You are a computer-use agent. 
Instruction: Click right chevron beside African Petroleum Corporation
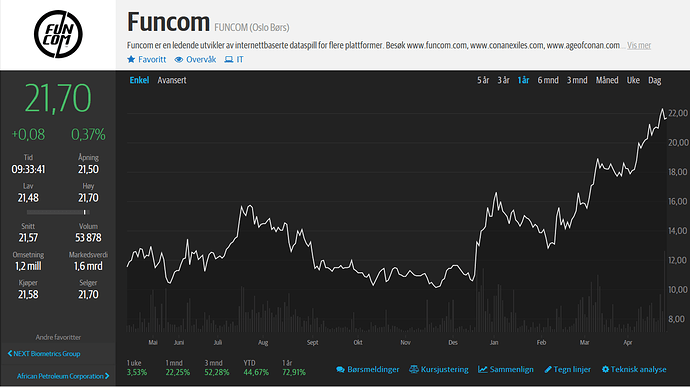pyautogui.click(x=107, y=376)
